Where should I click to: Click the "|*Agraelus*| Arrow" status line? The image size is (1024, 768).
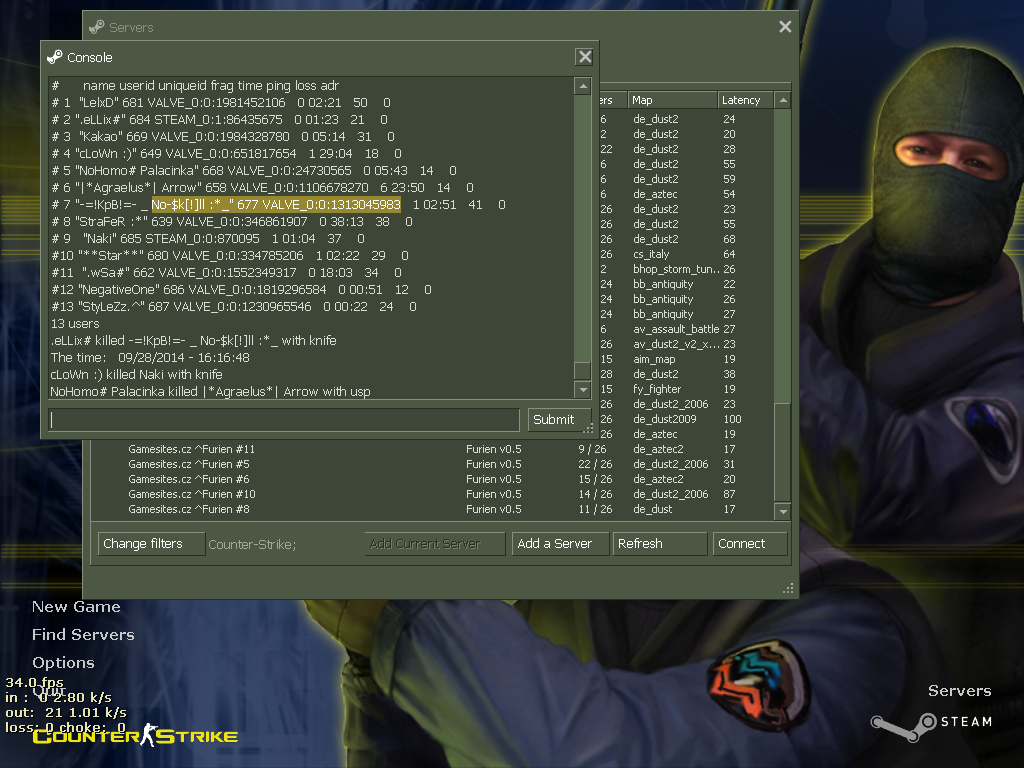[x=262, y=187]
